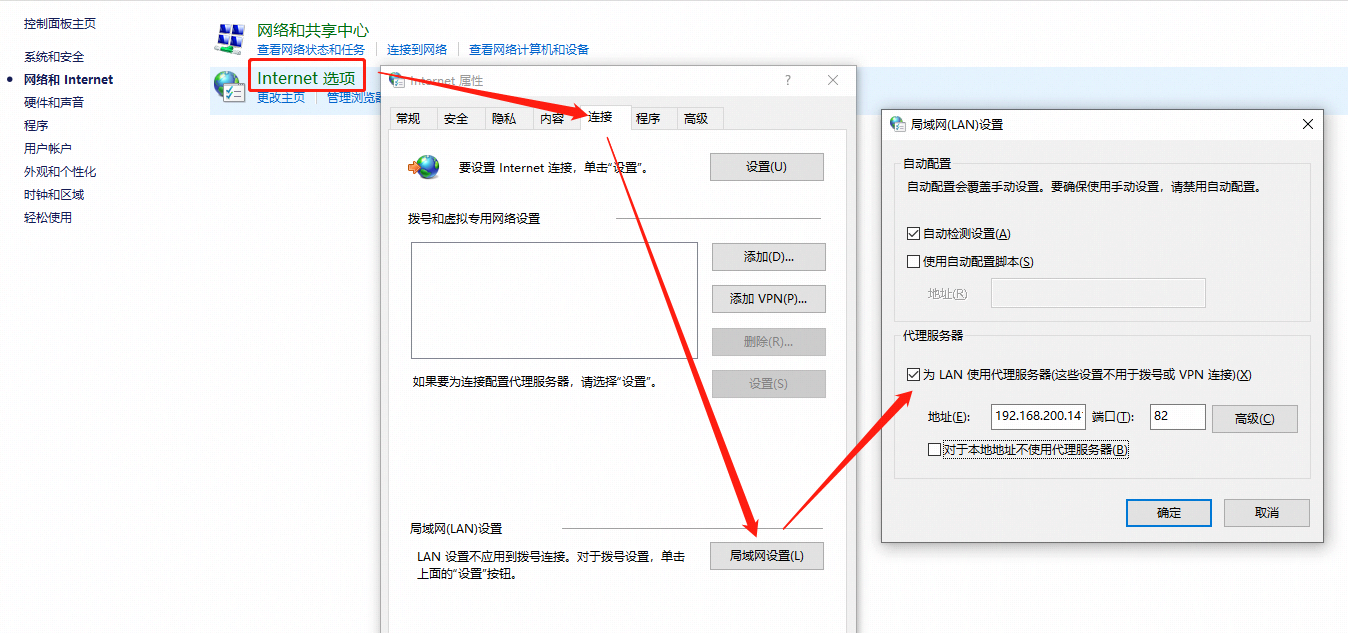Click the proxy 端口 input field showing 82

click(1177, 416)
